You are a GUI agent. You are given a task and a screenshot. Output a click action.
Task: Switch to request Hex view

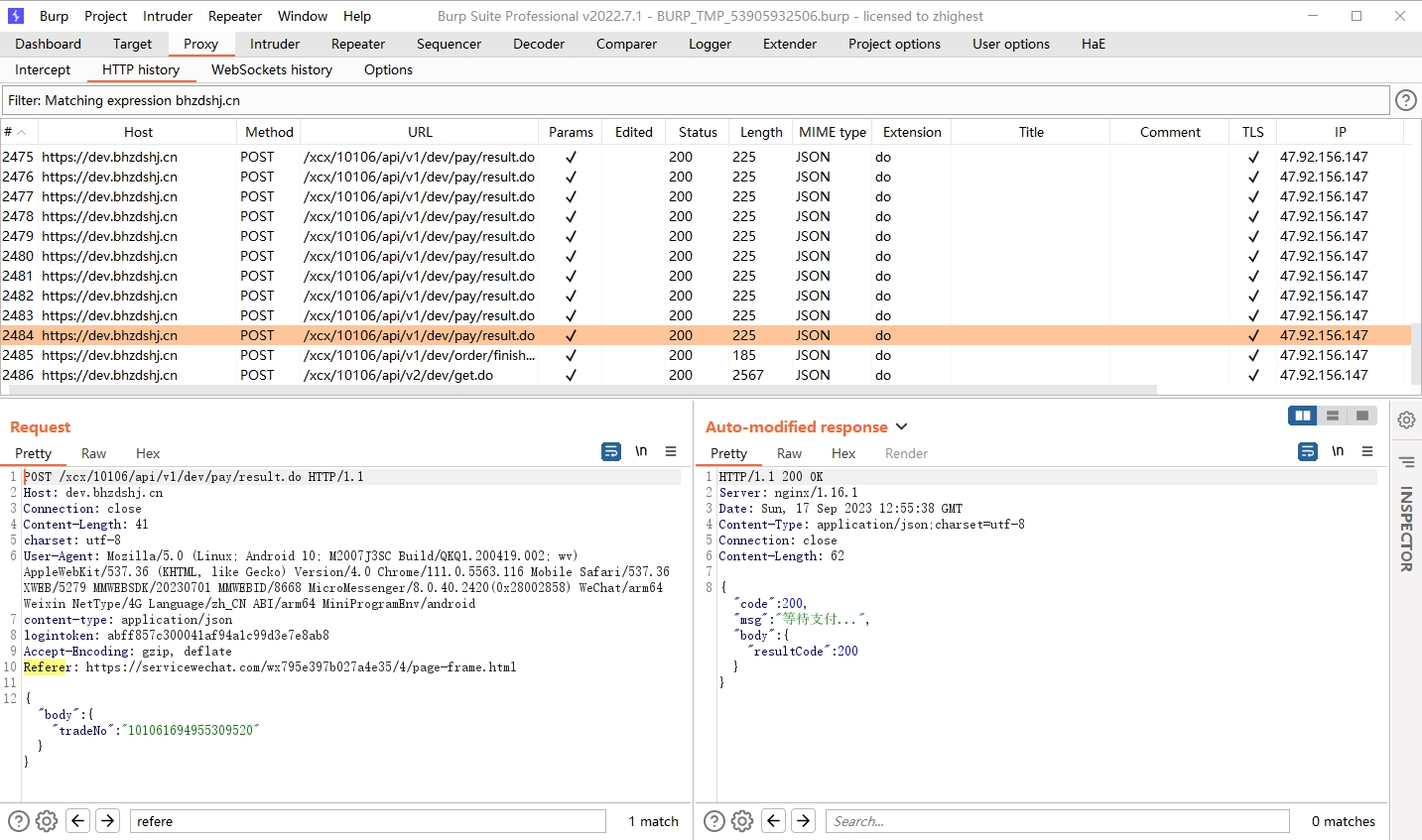[x=148, y=453]
